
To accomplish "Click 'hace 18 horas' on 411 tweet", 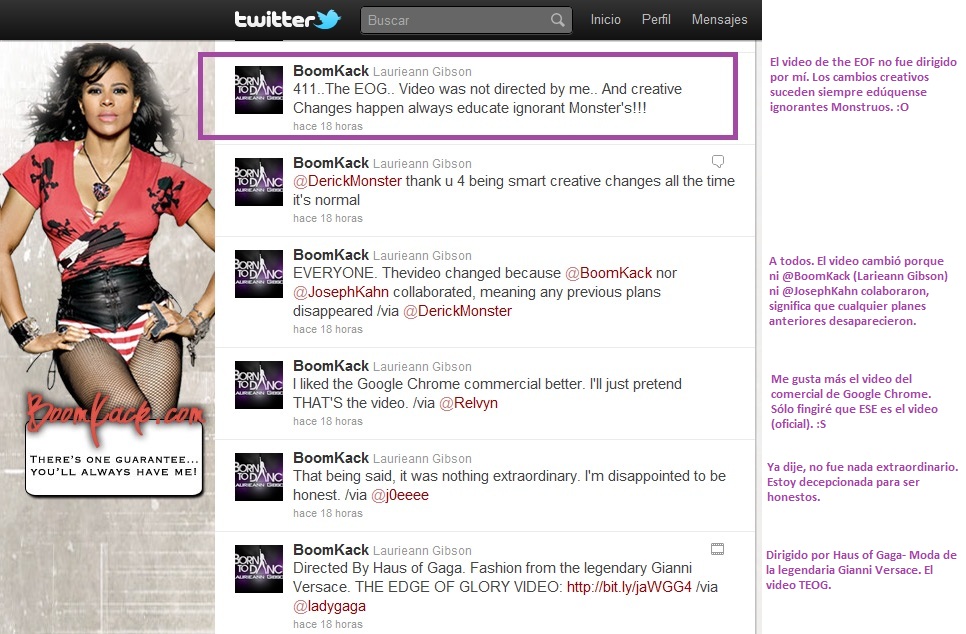I will (x=328, y=126).
